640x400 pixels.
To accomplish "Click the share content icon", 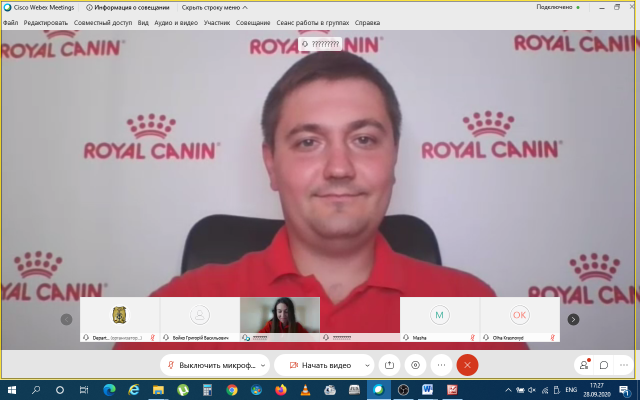I will click(x=391, y=365).
